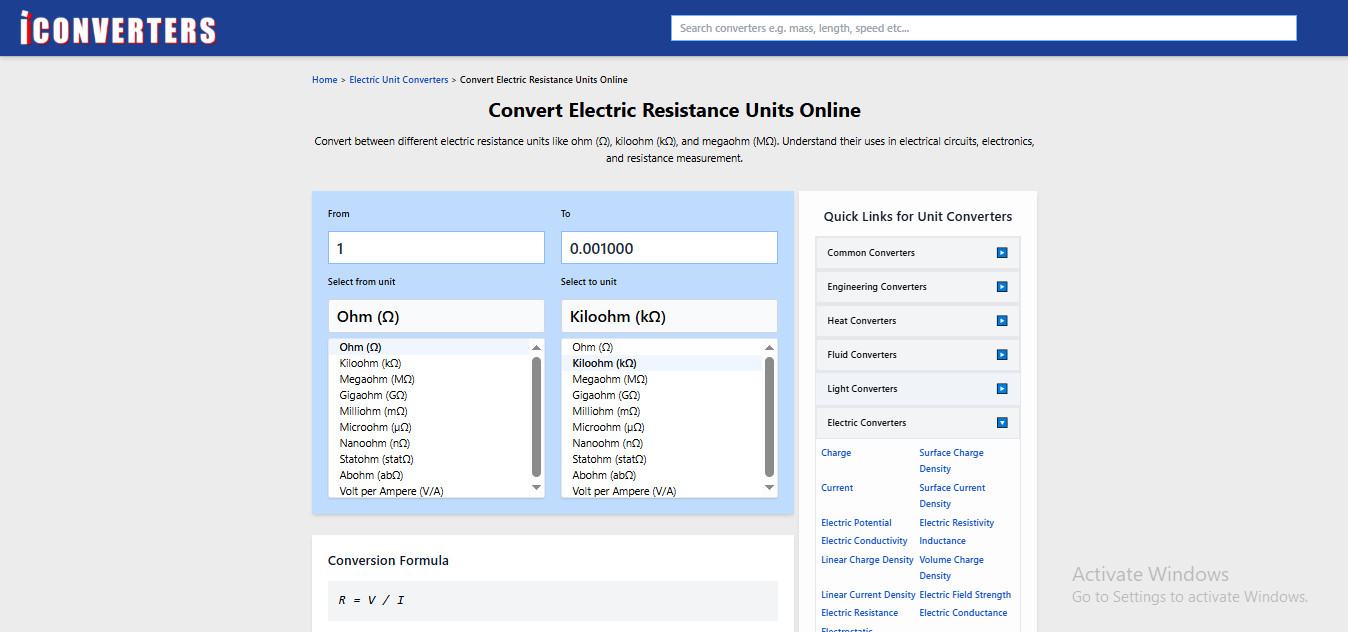This screenshot has height=632, width=1348.
Task: Pick Volt per Ampere in to-unit list
Action: click(624, 492)
